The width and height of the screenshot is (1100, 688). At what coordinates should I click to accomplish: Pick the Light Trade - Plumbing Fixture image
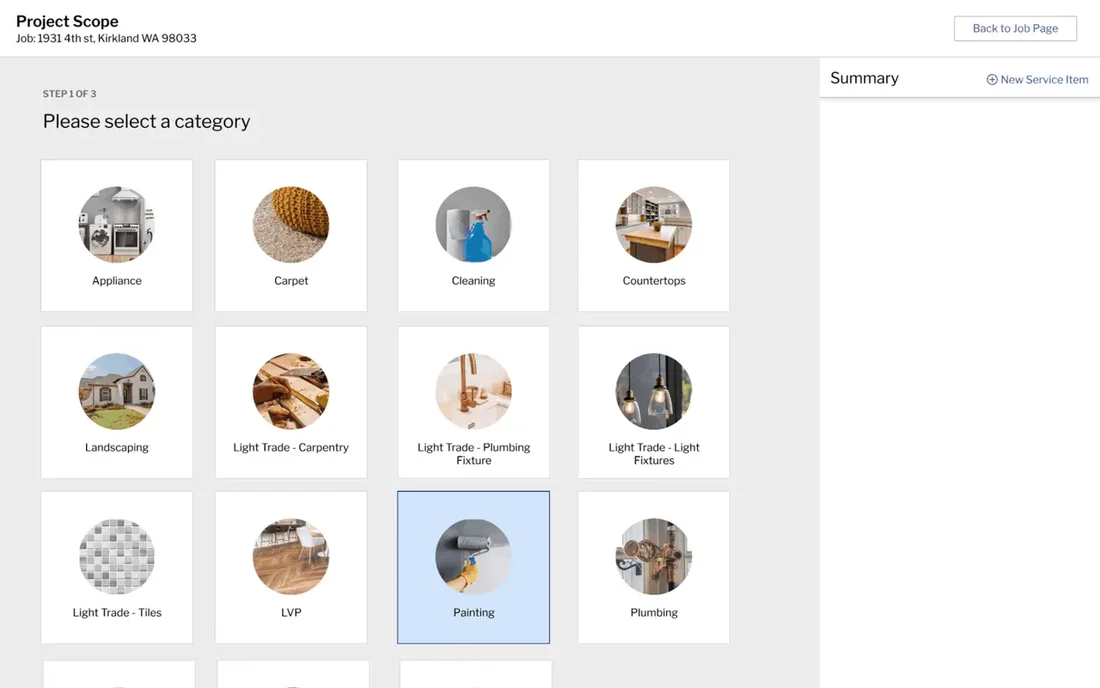[474, 391]
